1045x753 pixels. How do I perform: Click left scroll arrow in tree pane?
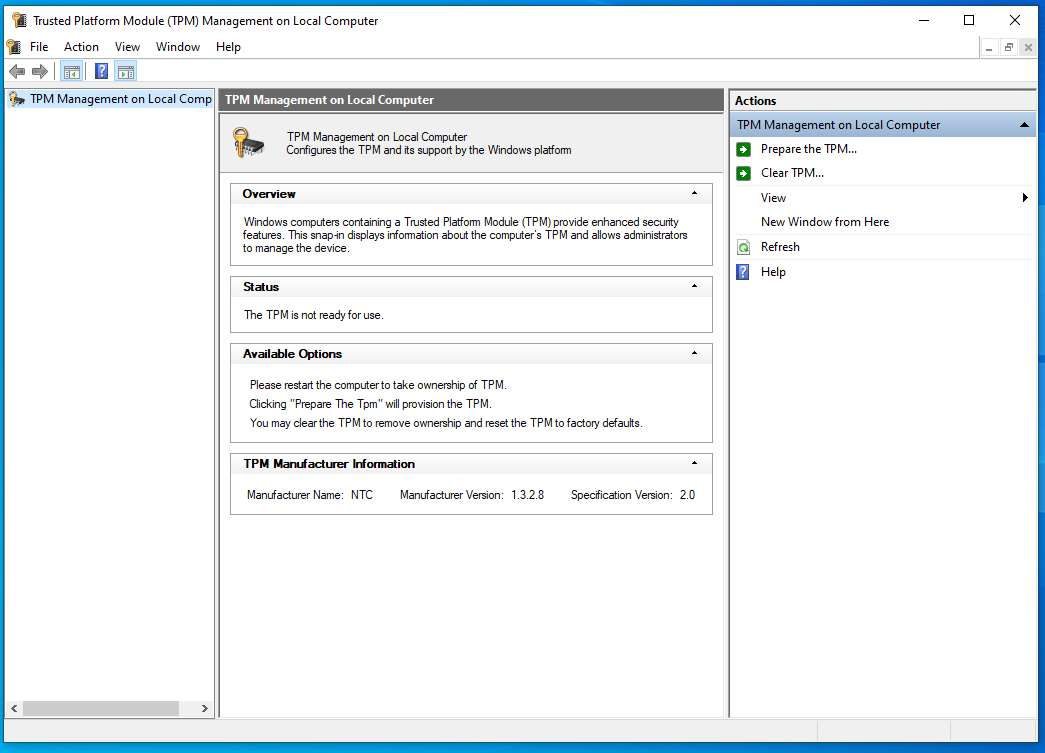tap(14, 708)
